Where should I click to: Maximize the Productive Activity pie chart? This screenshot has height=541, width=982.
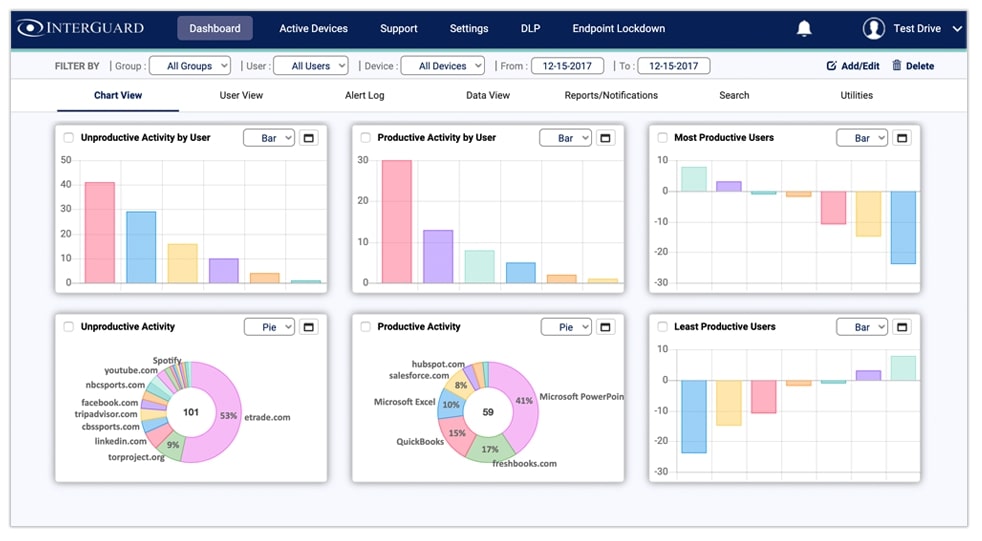click(605, 327)
